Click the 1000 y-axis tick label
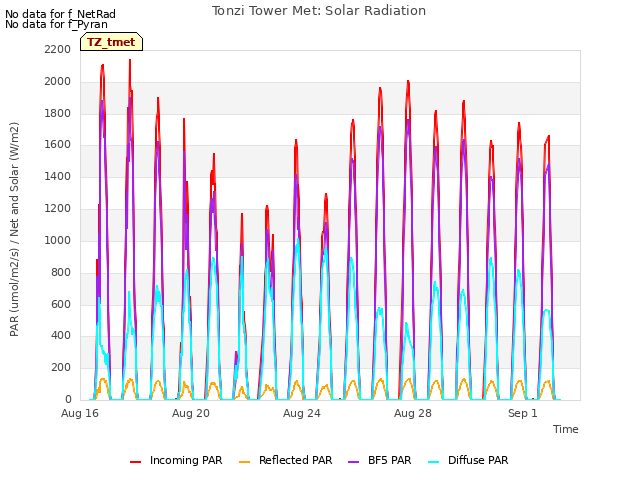The width and height of the screenshot is (640, 480). (x=58, y=240)
